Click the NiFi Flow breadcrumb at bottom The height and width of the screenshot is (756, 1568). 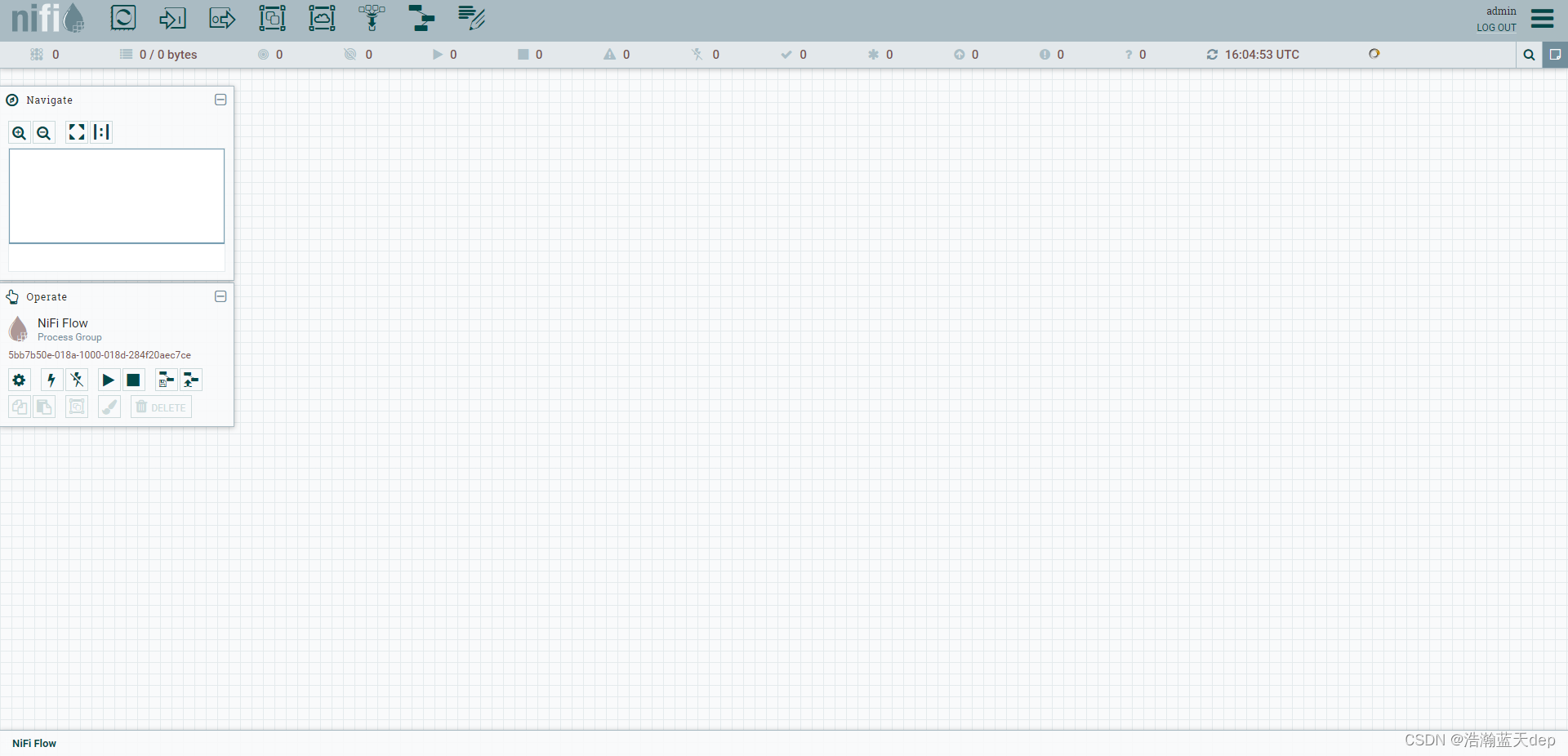pyautogui.click(x=34, y=743)
